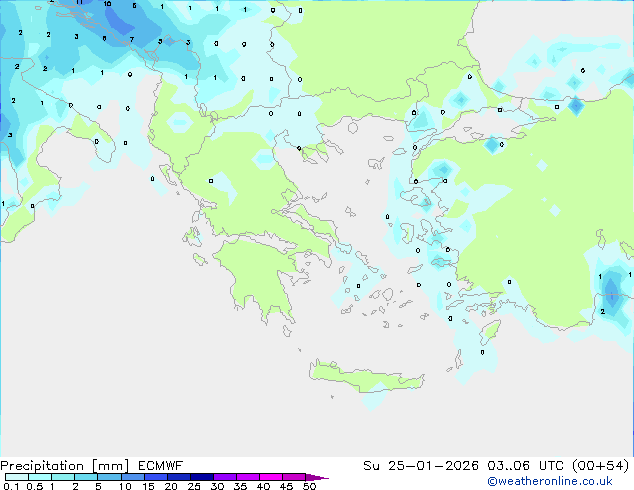Click the legend arrow tip beyond 50
The width and height of the screenshot is (634, 490).
[x=317, y=477]
